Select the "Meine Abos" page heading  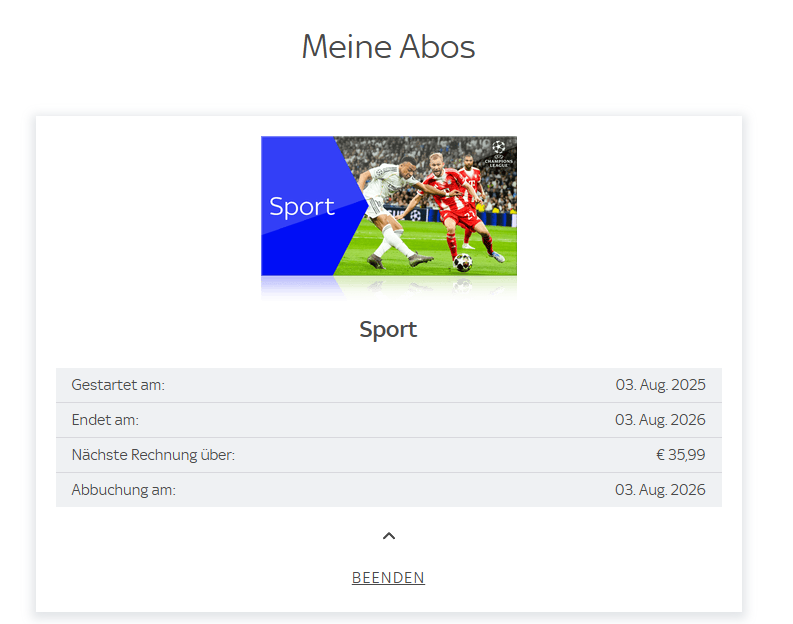click(x=388, y=47)
